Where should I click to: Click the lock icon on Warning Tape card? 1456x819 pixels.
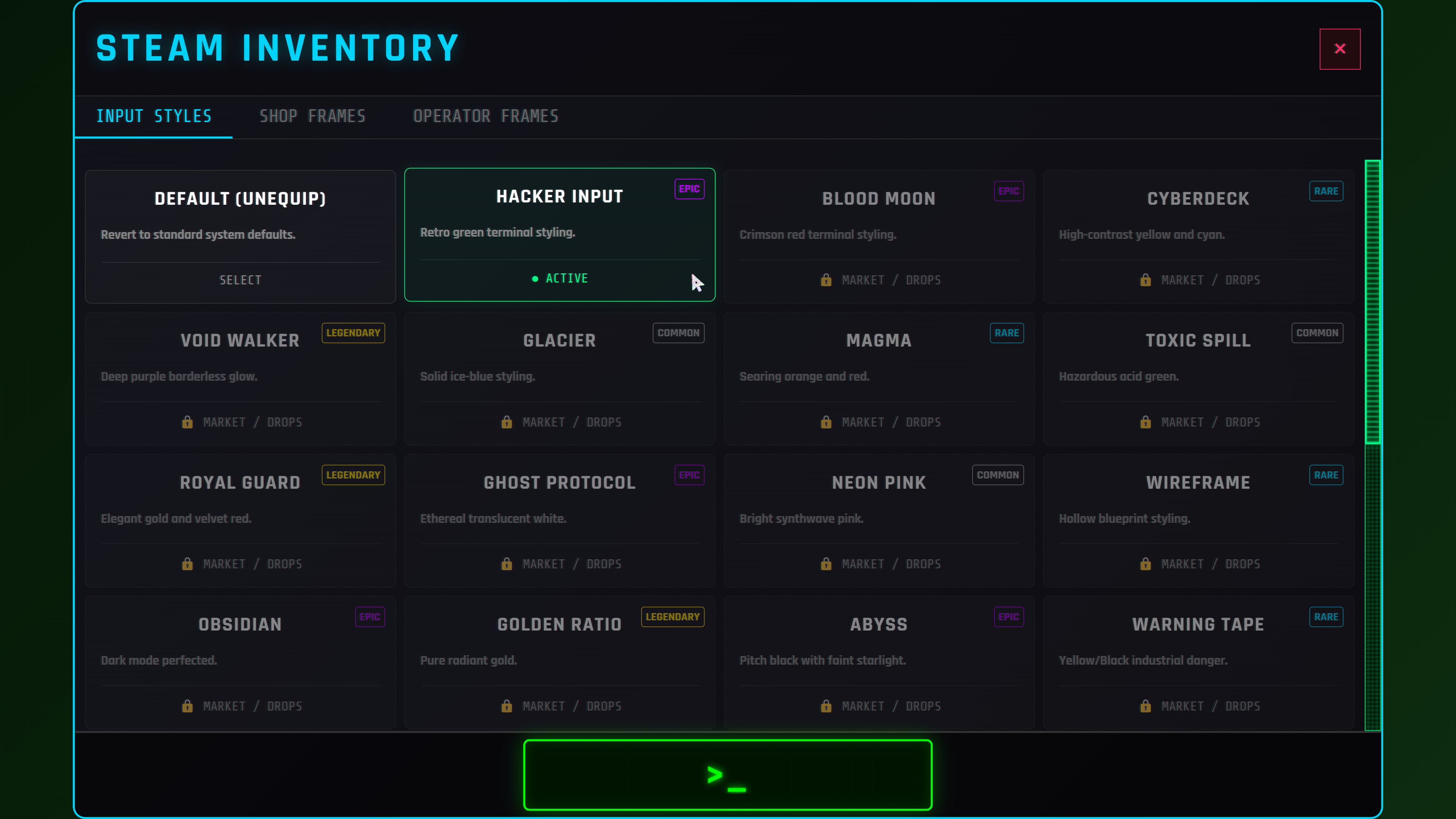tap(1145, 706)
